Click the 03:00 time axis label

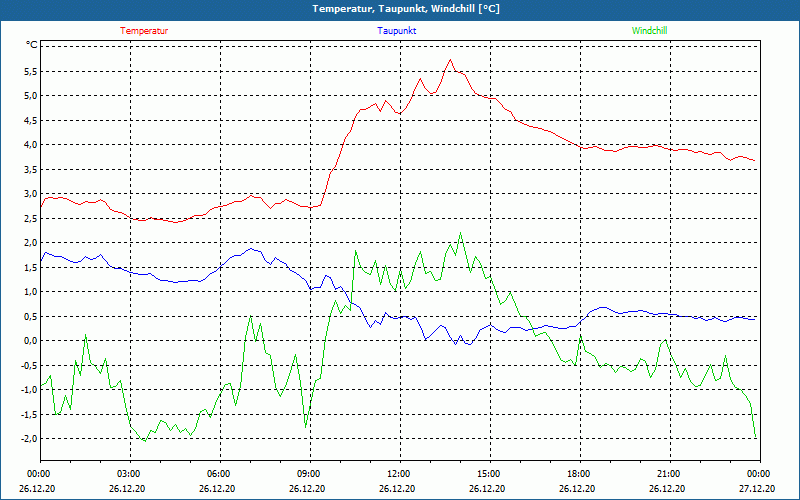click(x=130, y=474)
